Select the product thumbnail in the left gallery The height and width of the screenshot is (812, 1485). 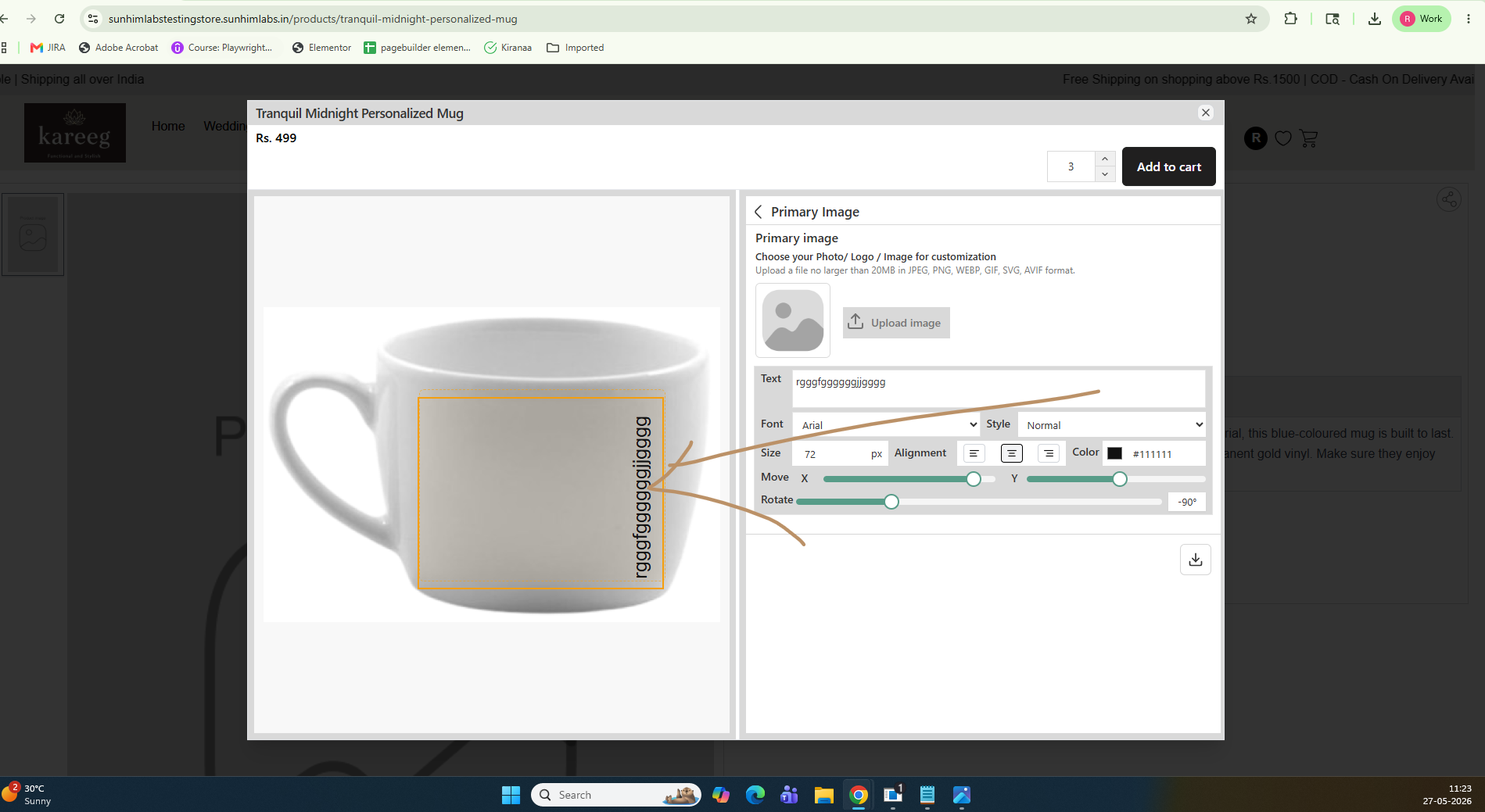[x=33, y=234]
